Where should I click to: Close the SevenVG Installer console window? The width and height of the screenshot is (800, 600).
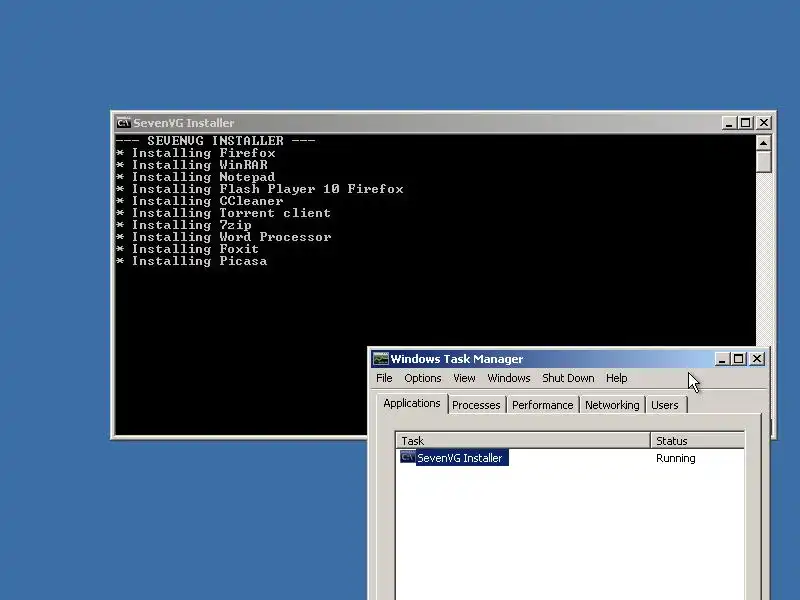764,123
